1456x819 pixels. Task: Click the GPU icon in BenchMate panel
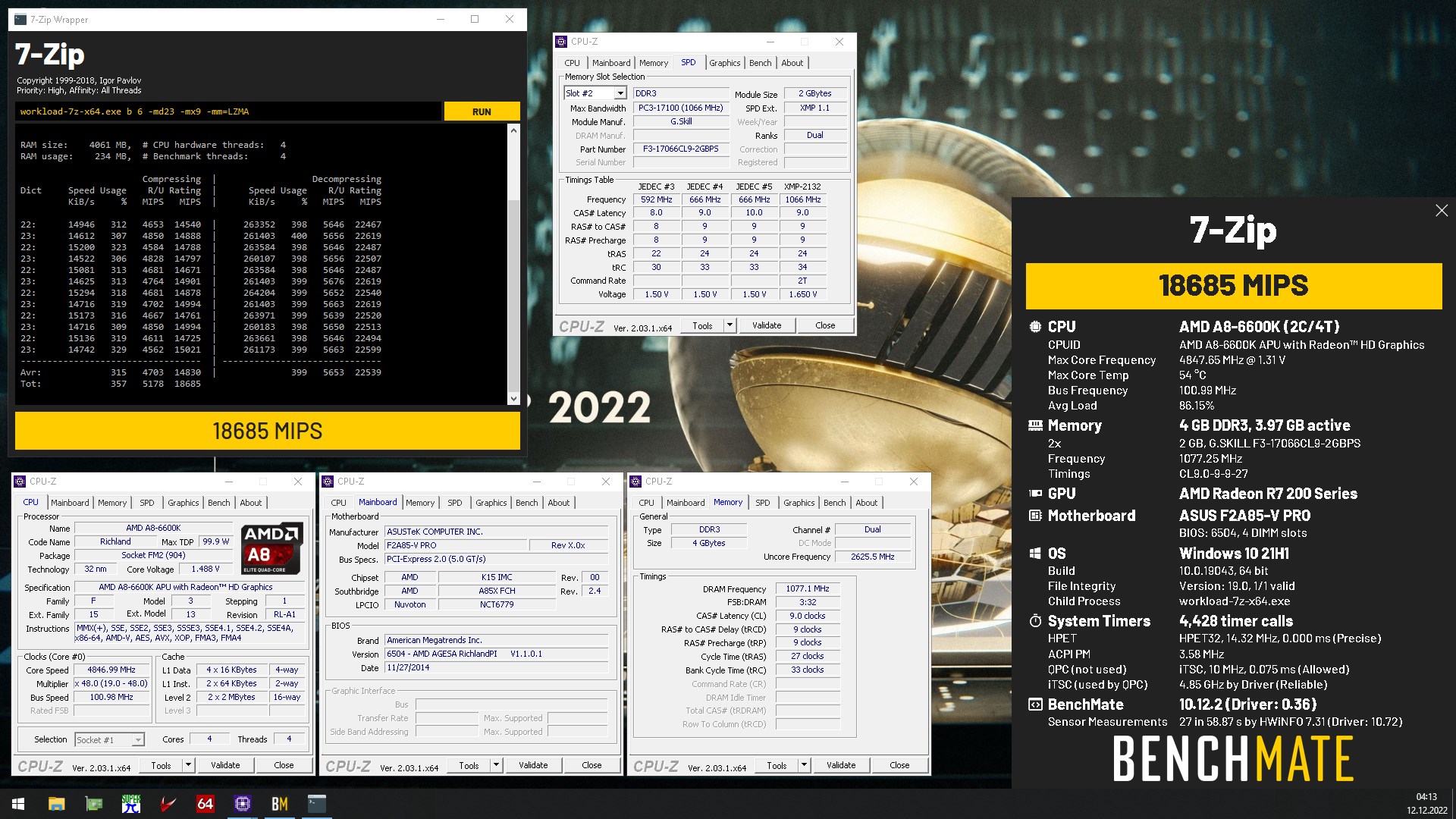(1035, 494)
